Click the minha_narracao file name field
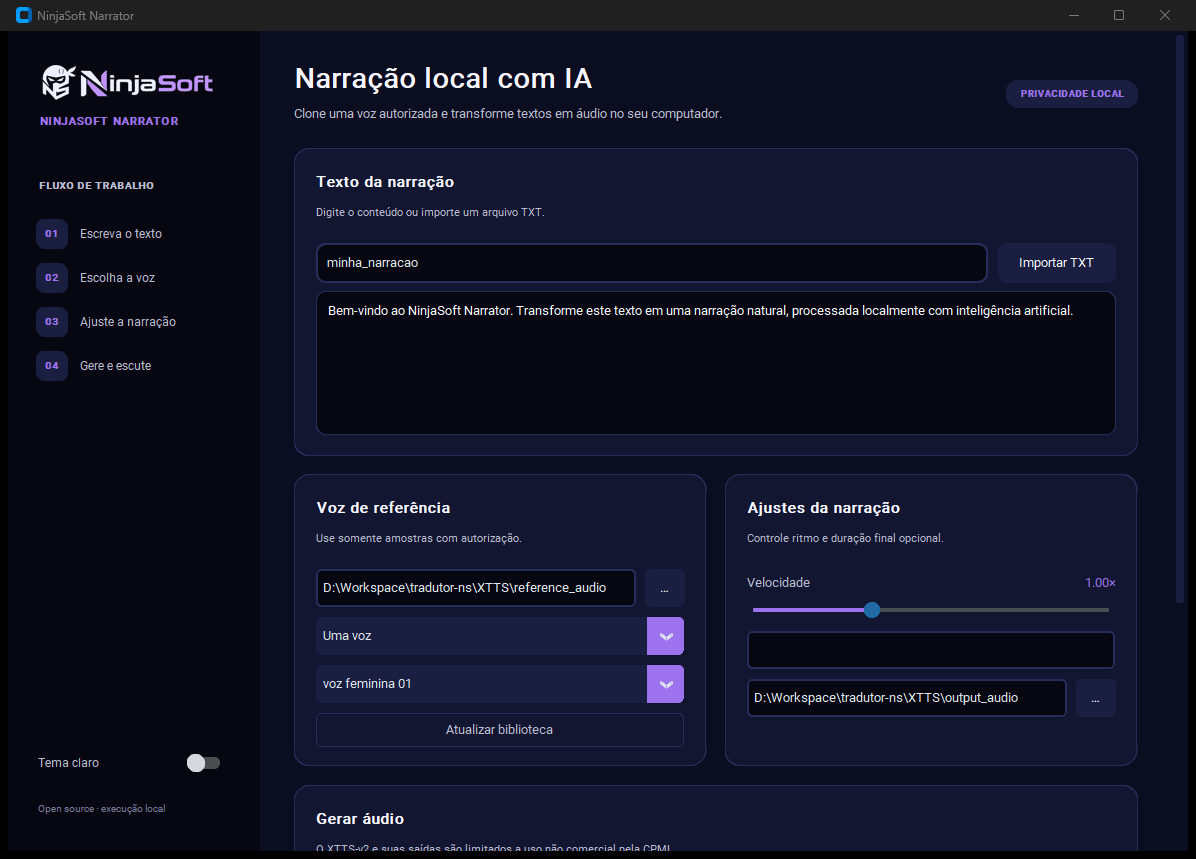1196x859 pixels. tap(652, 263)
